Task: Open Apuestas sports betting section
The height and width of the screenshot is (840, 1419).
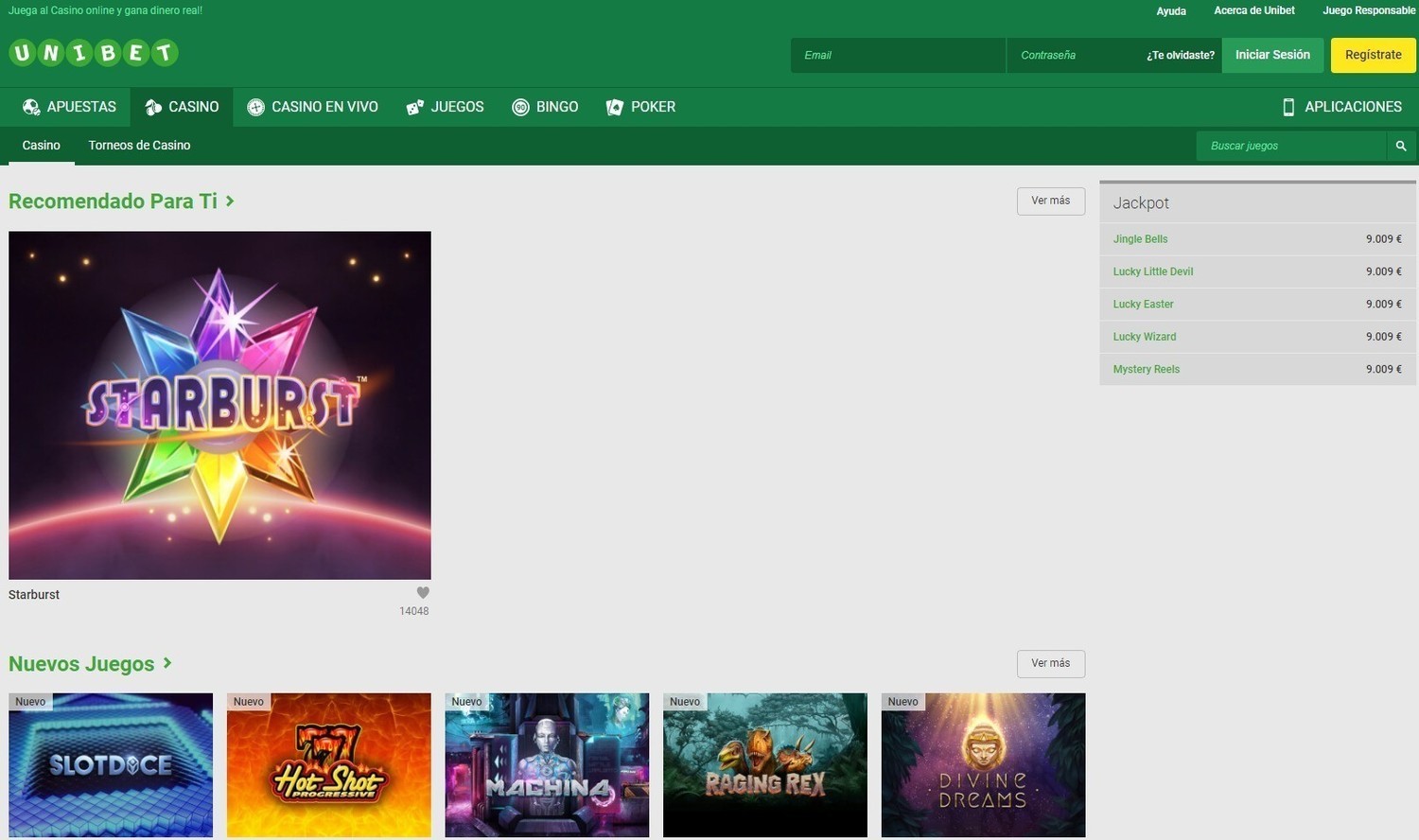Action: click(69, 107)
